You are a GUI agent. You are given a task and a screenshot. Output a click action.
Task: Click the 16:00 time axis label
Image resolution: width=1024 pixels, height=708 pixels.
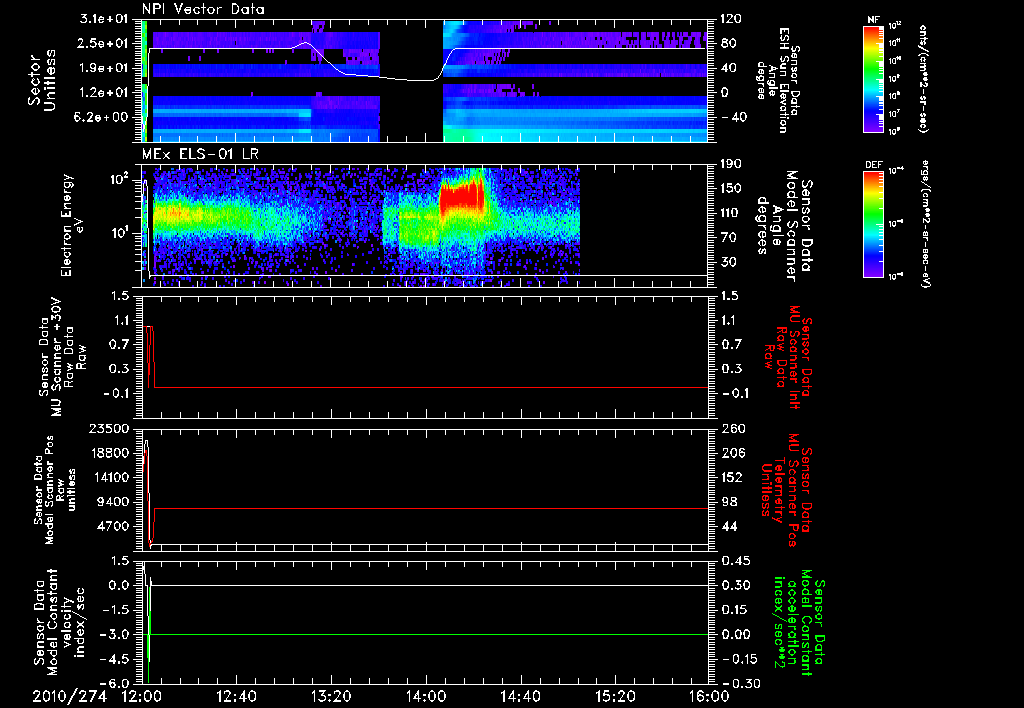pos(709,696)
